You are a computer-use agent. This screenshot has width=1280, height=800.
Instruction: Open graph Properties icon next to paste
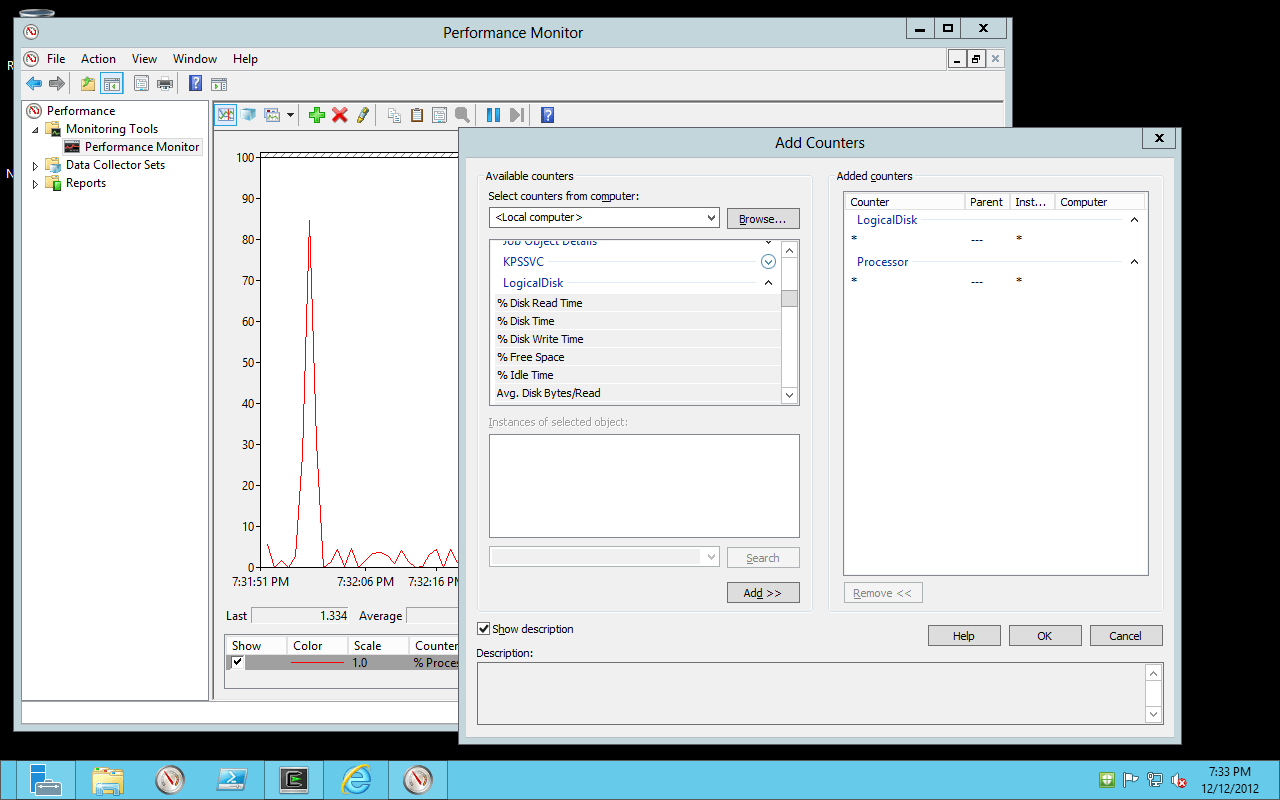(x=439, y=115)
